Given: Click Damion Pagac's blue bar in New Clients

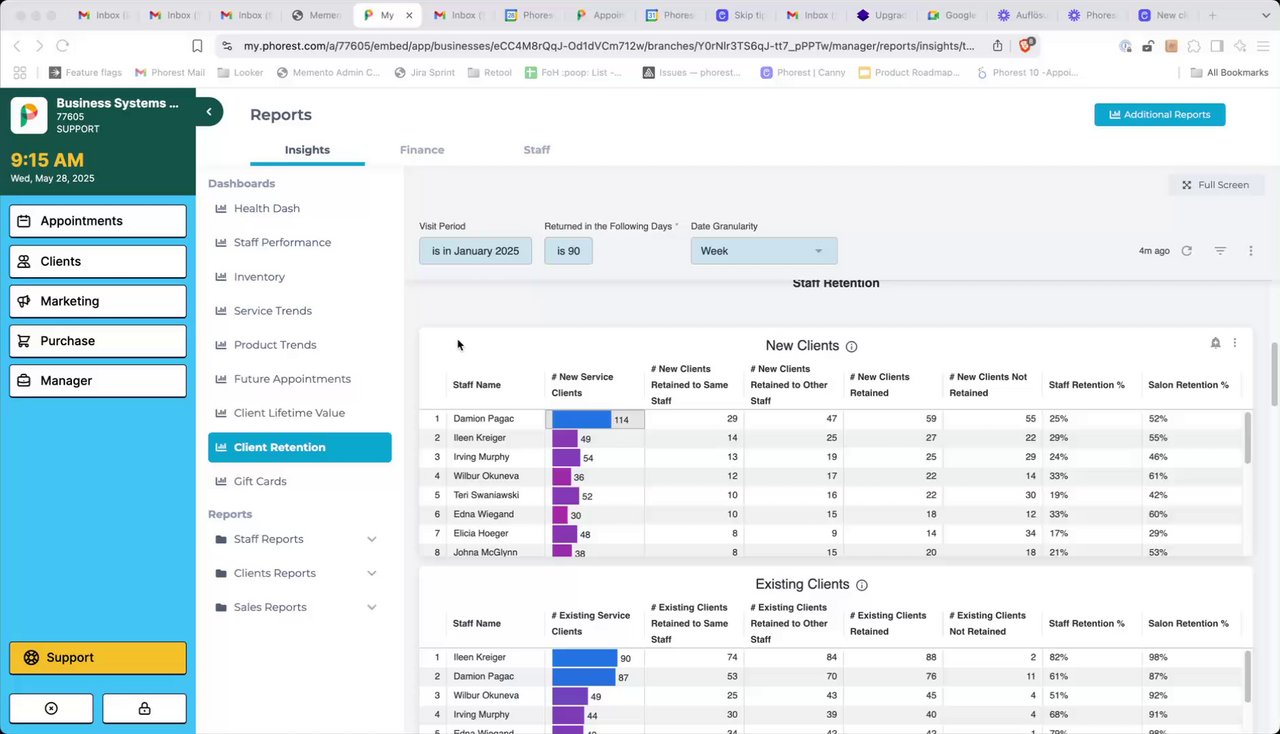Looking at the screenshot, I should click(x=581, y=419).
